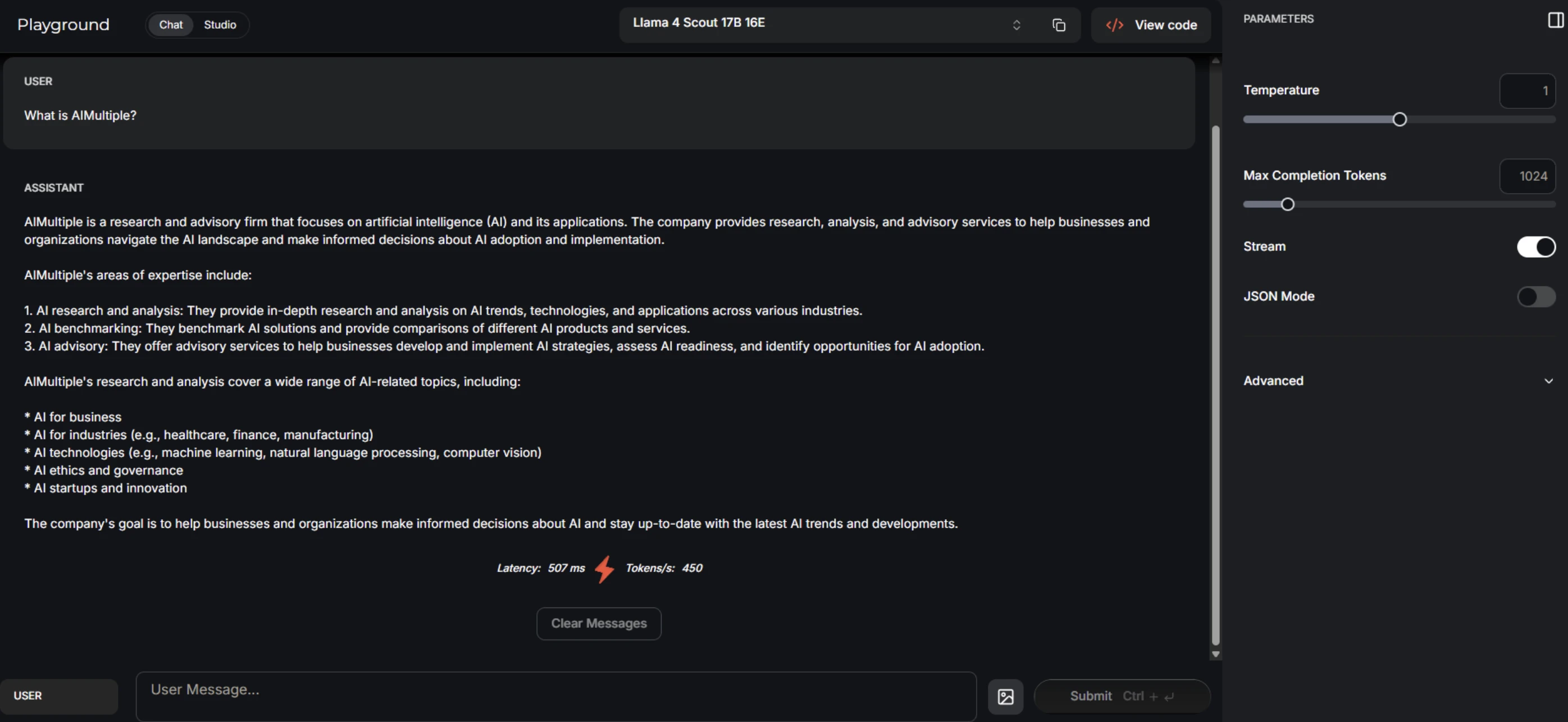The image size is (1568, 722).
Task: Click the chat vertical scrollbar
Action: coord(1215,385)
